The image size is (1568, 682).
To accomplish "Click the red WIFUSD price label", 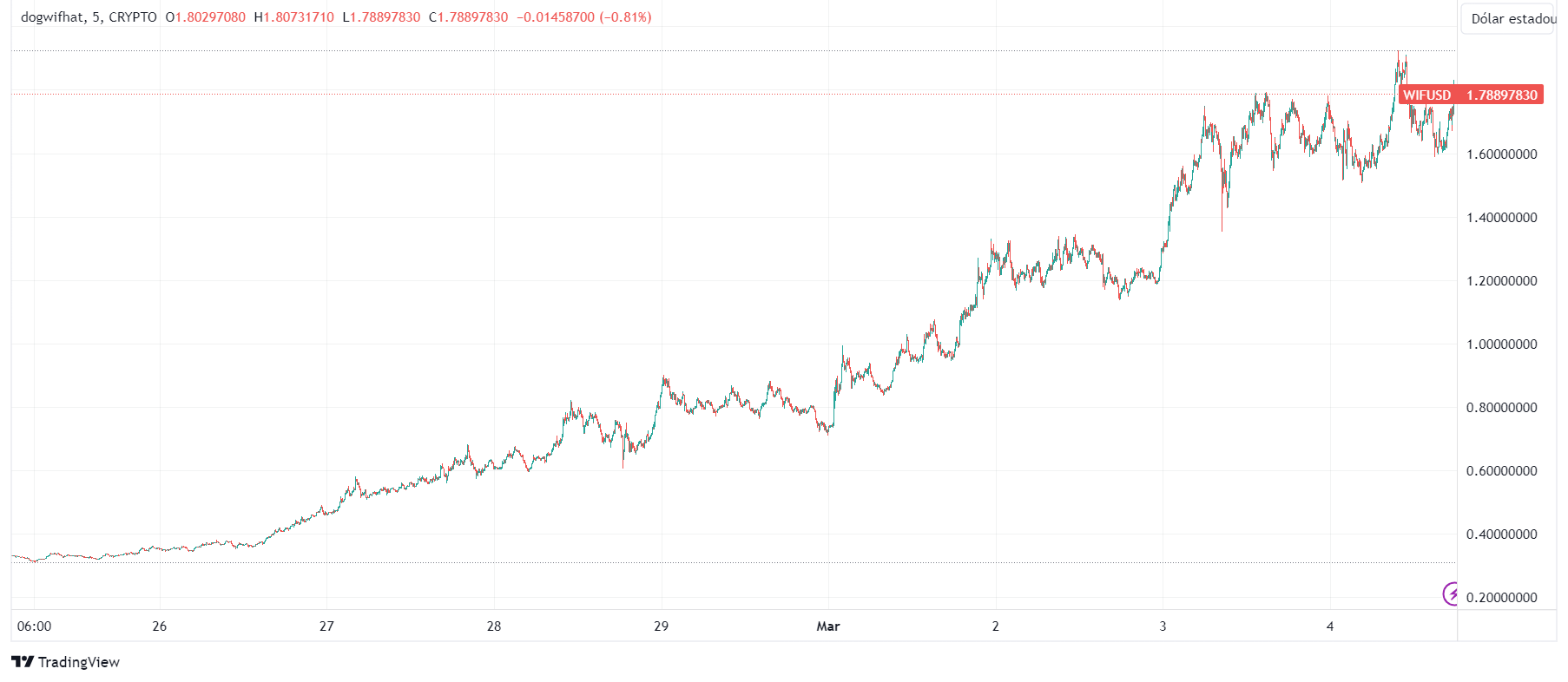I will pos(1471,95).
